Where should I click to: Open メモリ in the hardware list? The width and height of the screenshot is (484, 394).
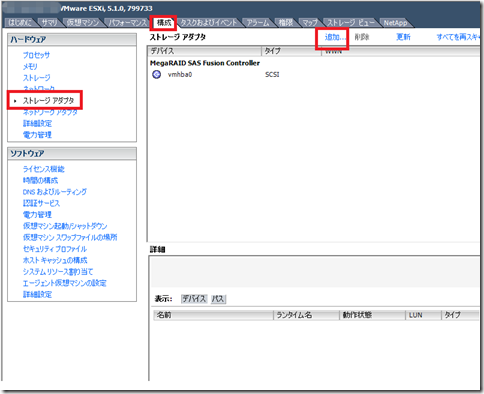tap(30, 66)
